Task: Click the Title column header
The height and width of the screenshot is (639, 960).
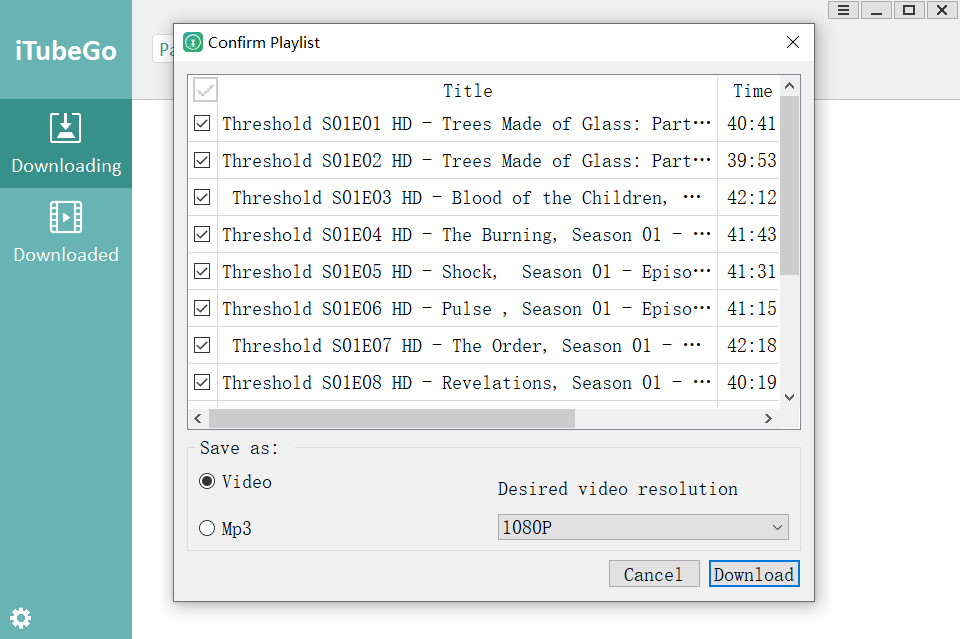Action: [x=468, y=91]
